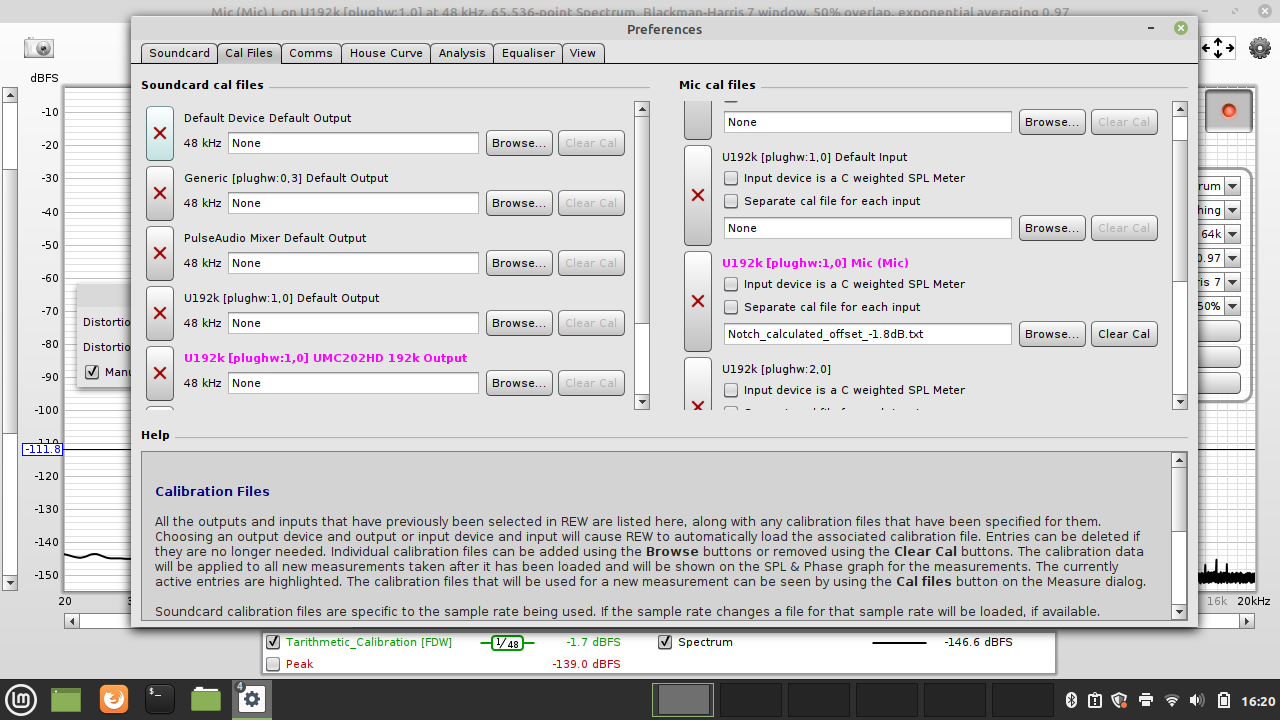The width and height of the screenshot is (1280, 720).
Task: Untick the Tarithmetic_Calibration trace checkbox
Action: coord(273,642)
